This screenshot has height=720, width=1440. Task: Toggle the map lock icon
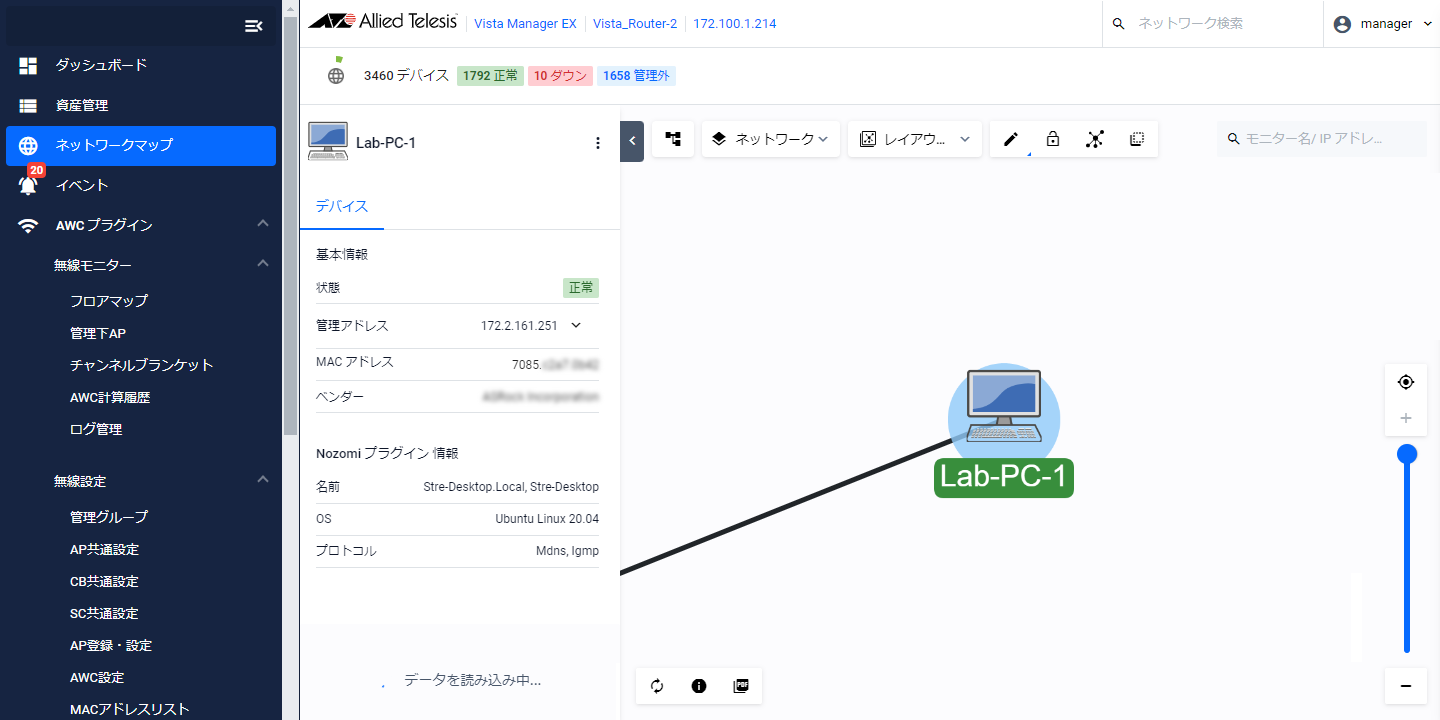(x=1053, y=140)
